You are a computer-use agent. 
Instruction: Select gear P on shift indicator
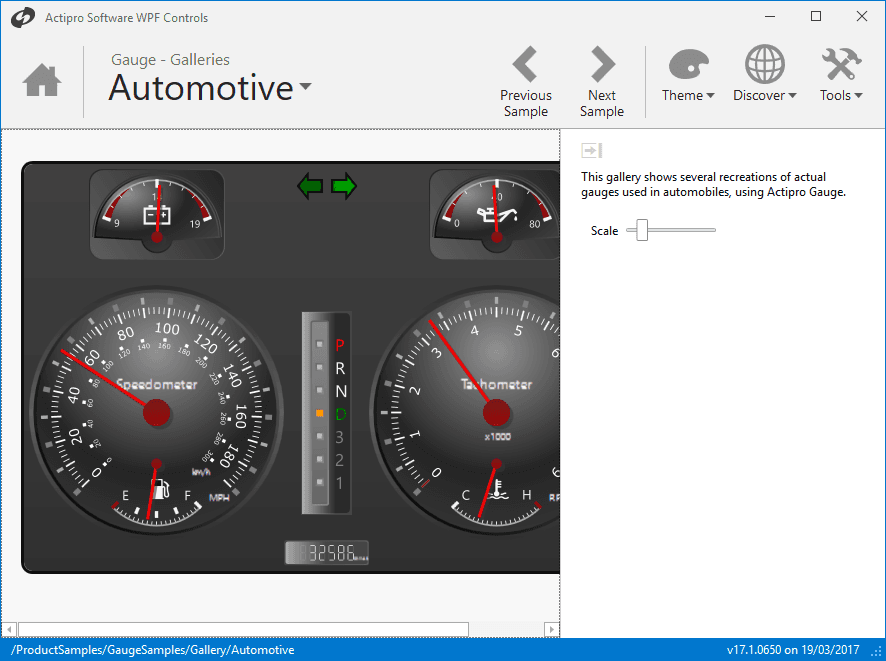tap(340, 345)
